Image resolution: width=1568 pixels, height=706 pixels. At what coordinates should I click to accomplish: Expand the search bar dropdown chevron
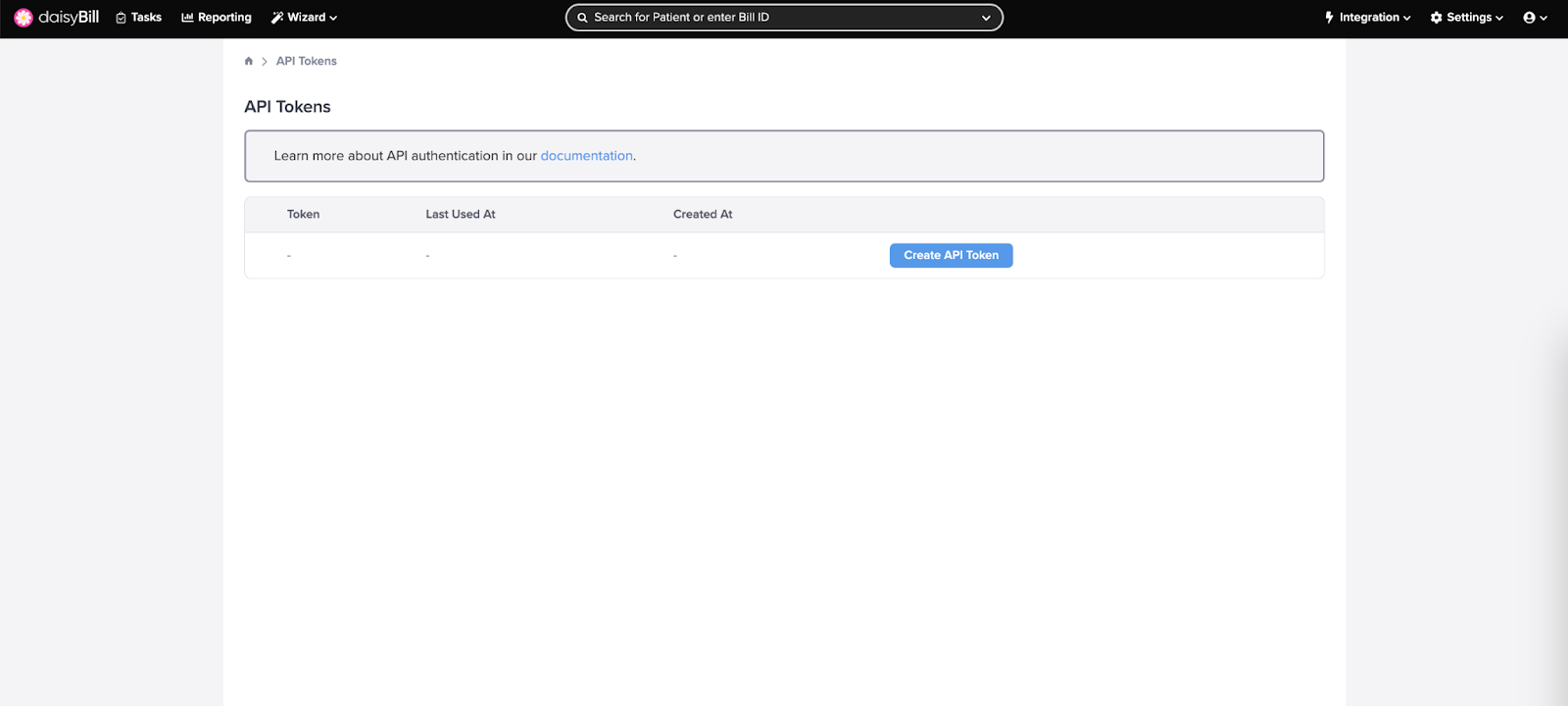[986, 18]
